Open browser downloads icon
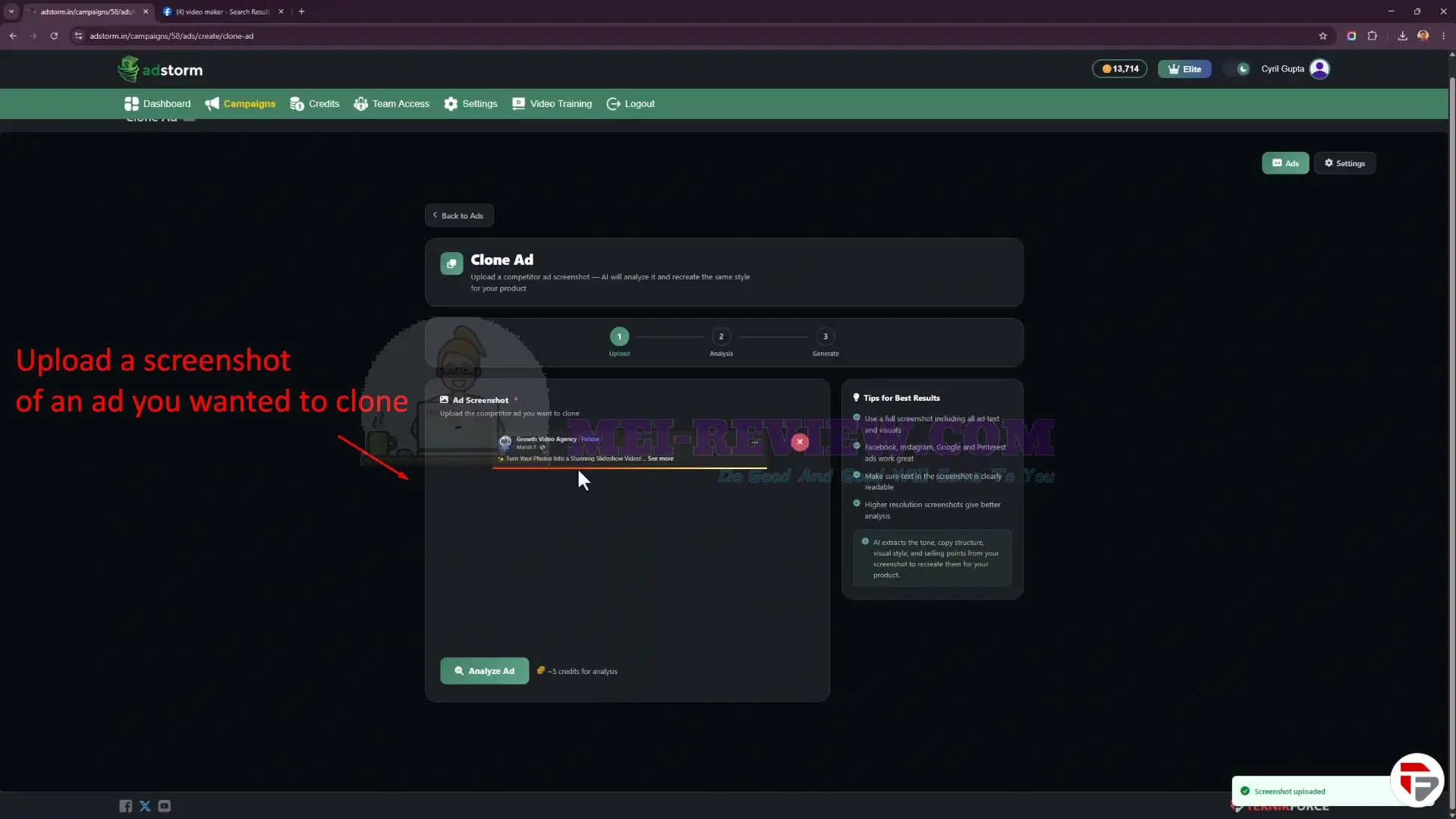This screenshot has height=819, width=1456. click(x=1402, y=36)
